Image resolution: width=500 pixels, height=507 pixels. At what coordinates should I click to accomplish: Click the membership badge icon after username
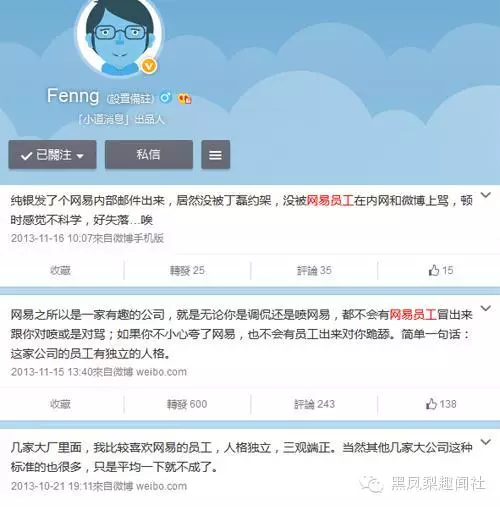(x=184, y=98)
